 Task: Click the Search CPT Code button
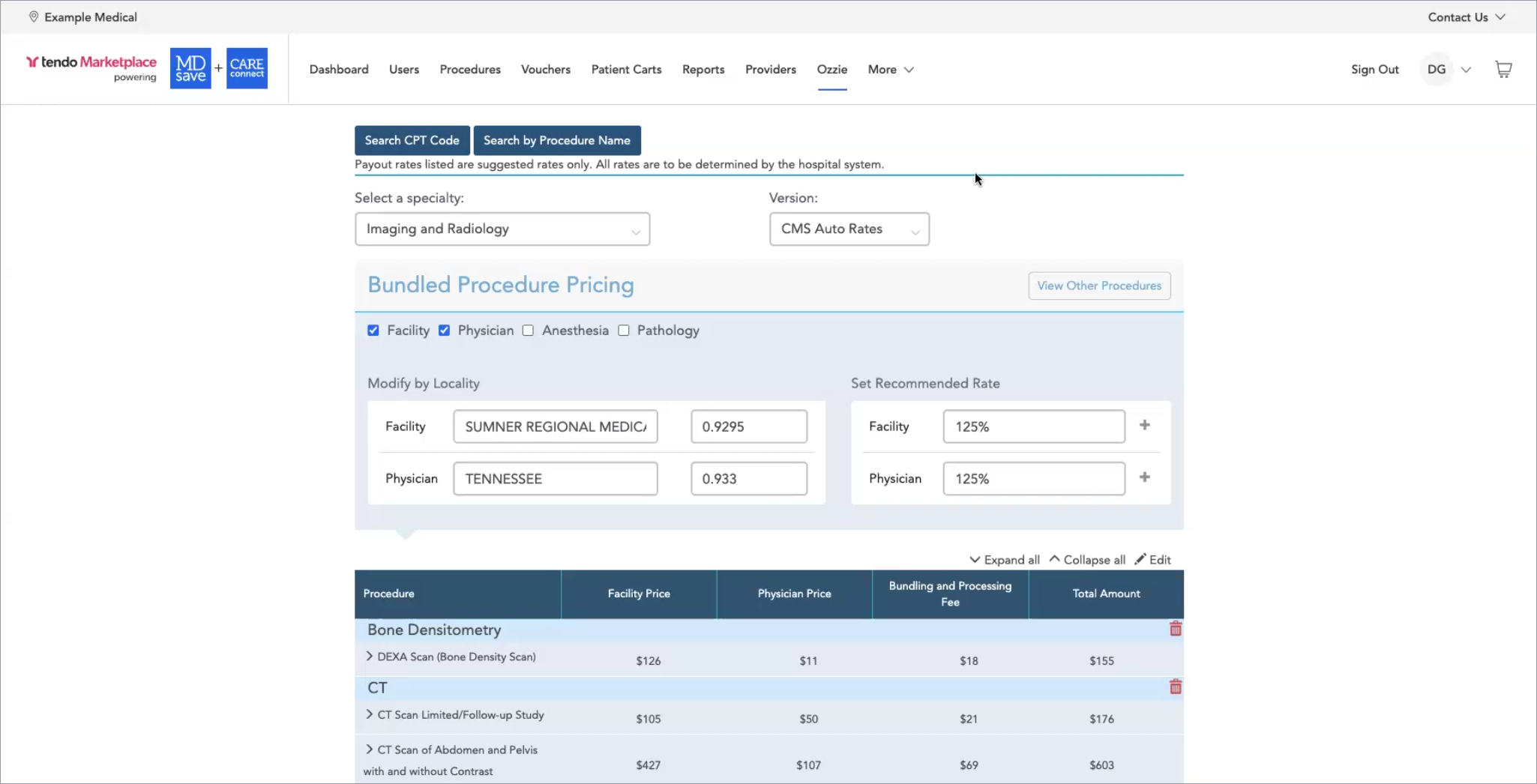click(x=412, y=140)
